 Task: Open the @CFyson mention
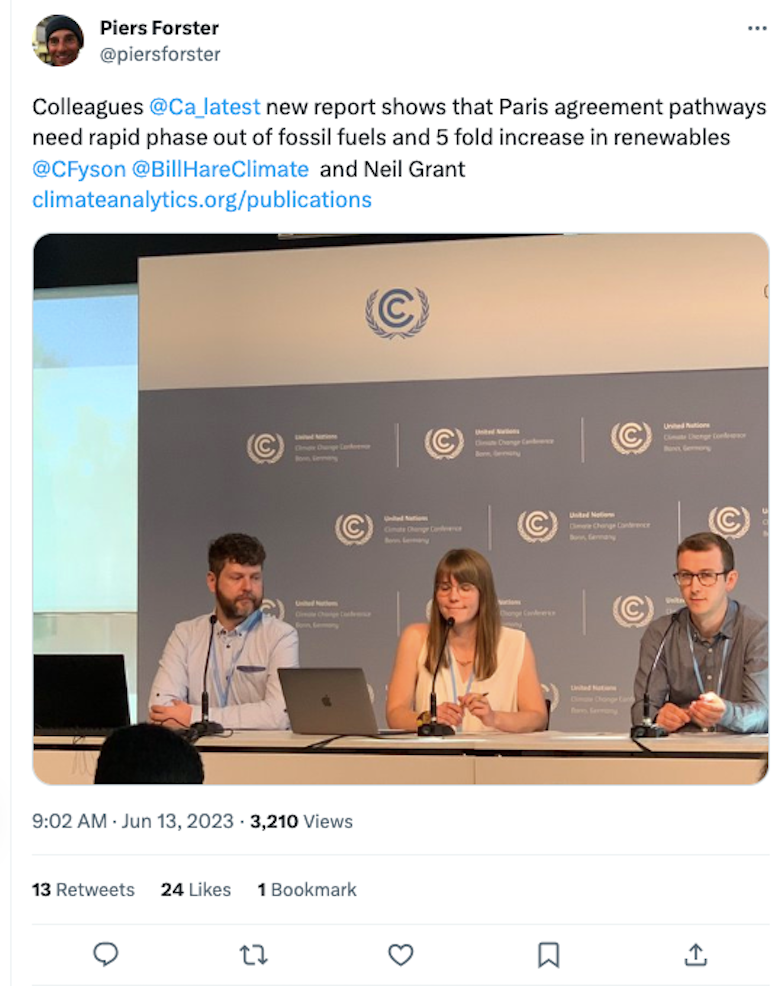[79, 169]
